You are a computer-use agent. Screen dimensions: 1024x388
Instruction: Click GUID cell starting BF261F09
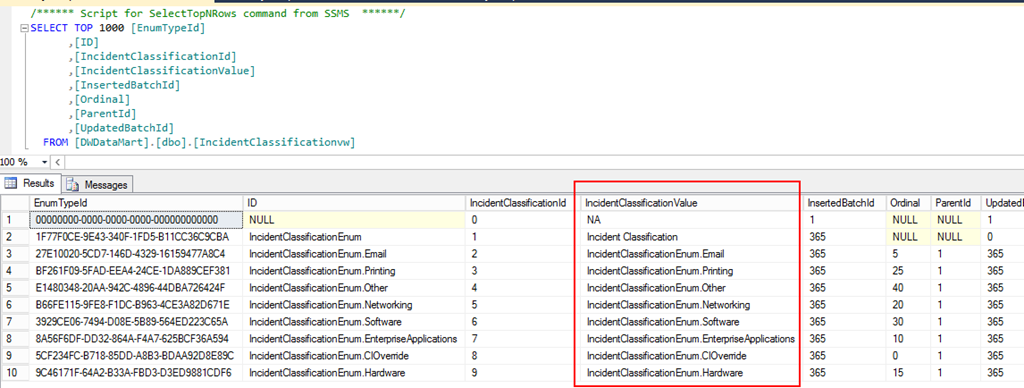pos(136,271)
